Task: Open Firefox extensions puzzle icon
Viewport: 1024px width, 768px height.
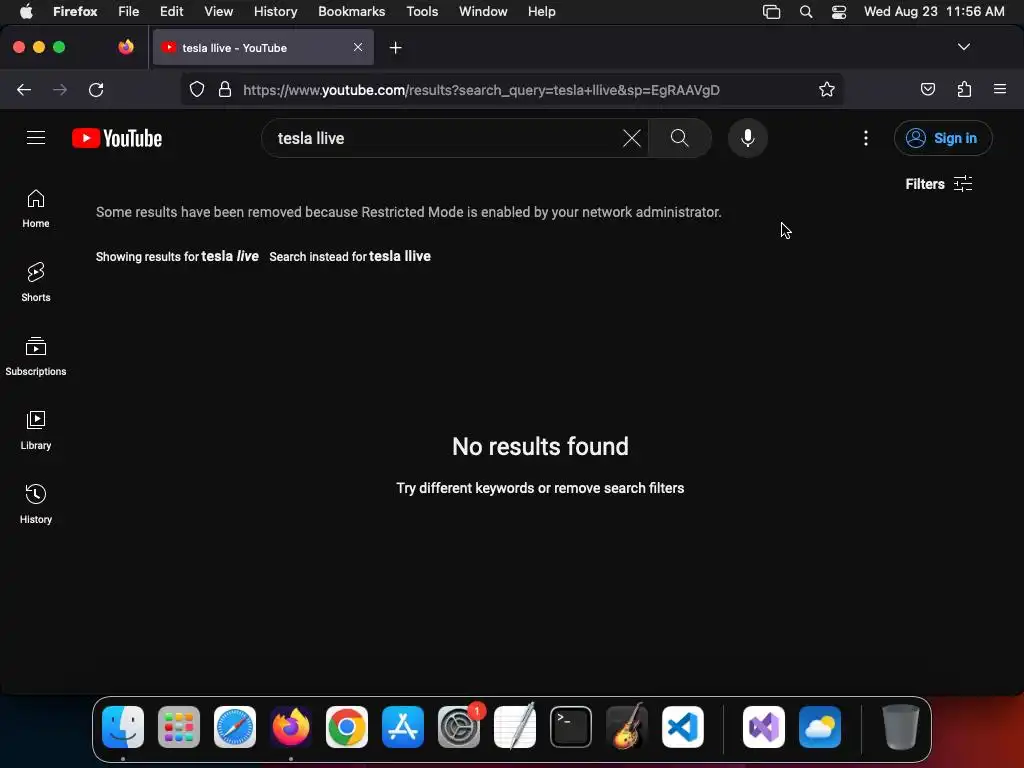Action: coord(965,89)
